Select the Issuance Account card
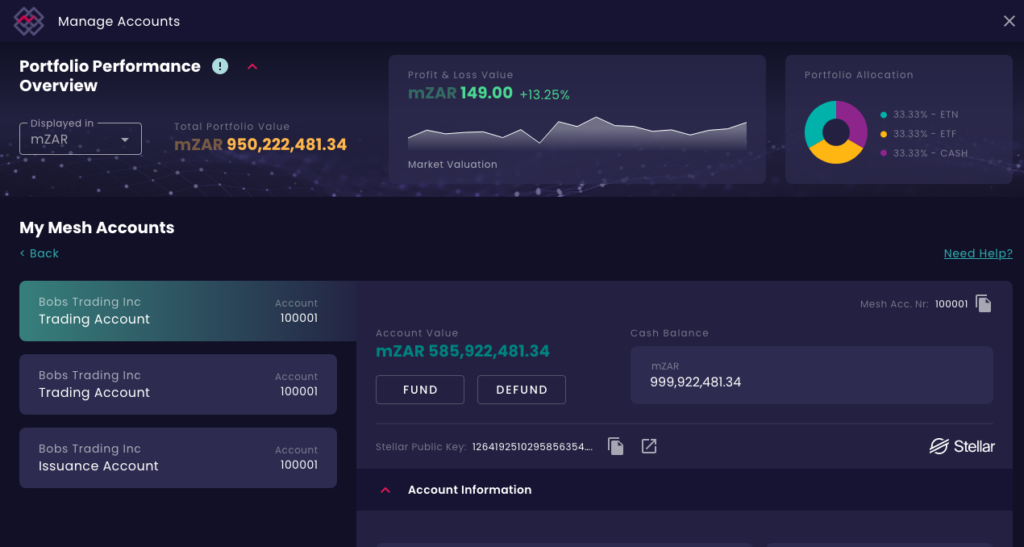This screenshot has height=547, width=1024. point(178,458)
